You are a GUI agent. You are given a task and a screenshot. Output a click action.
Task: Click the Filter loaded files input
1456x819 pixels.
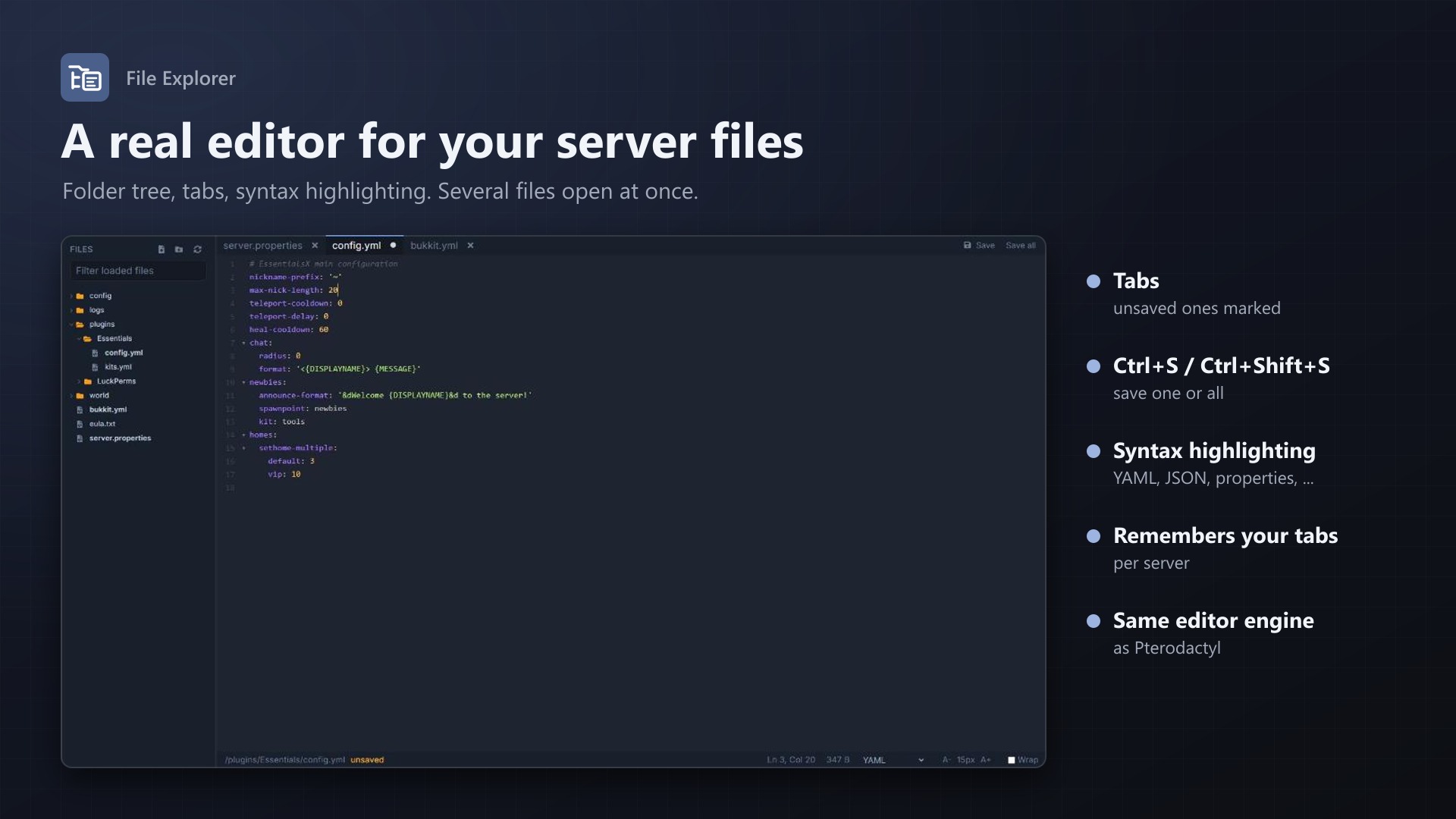coord(138,271)
